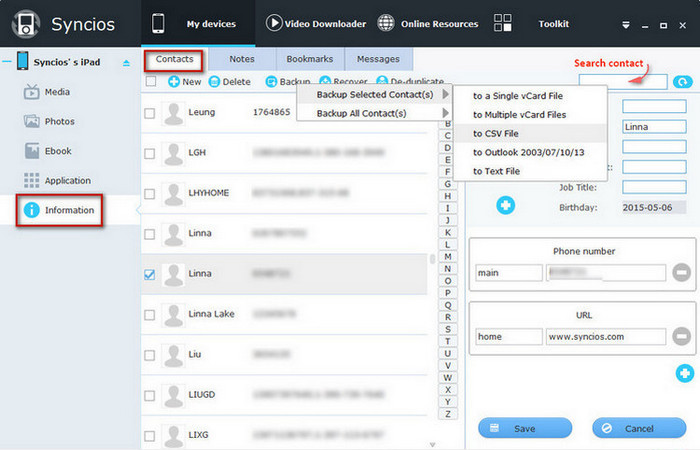Click the Job Title input field

654,187
